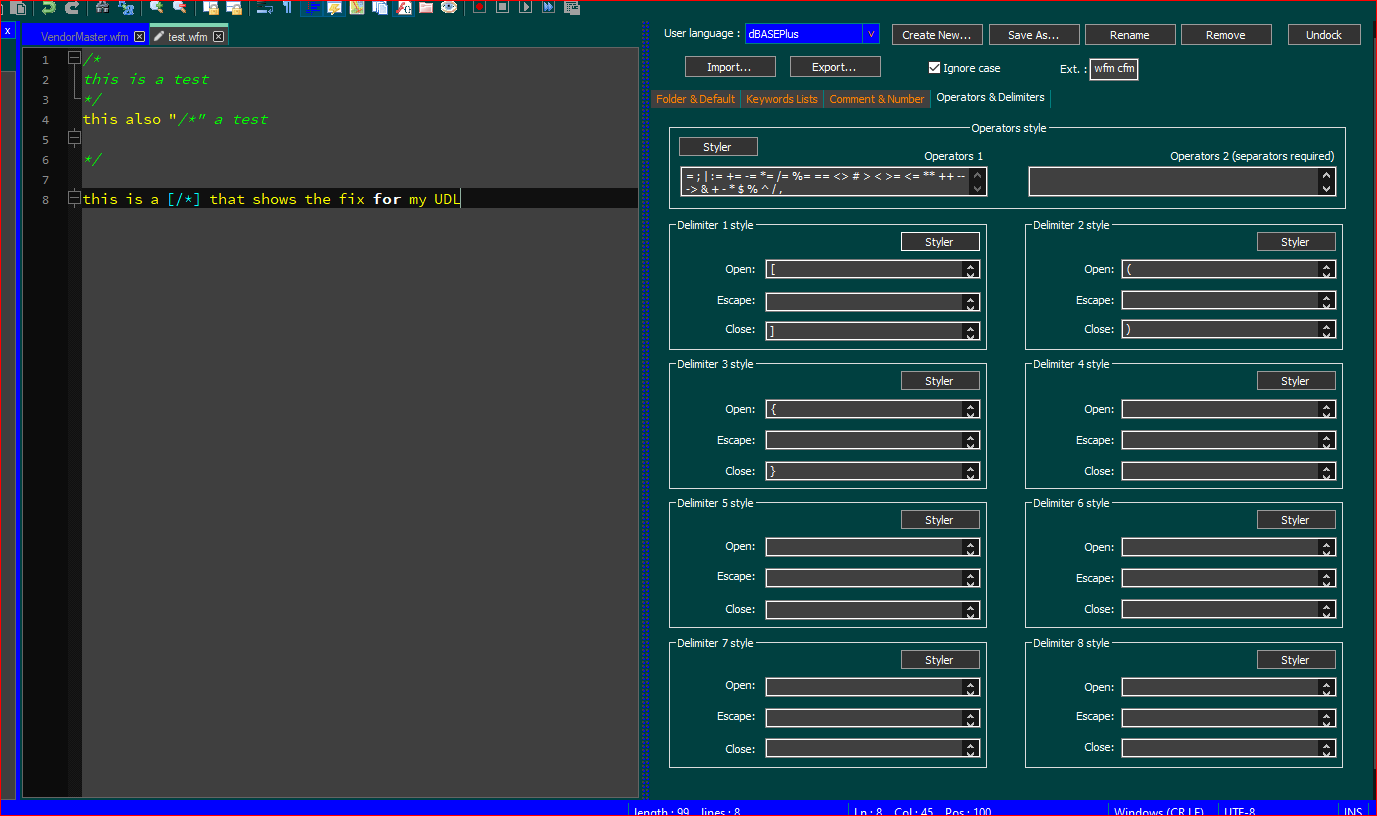Open the Delimiter 1 style Styler
1377x816 pixels.
coord(940,242)
